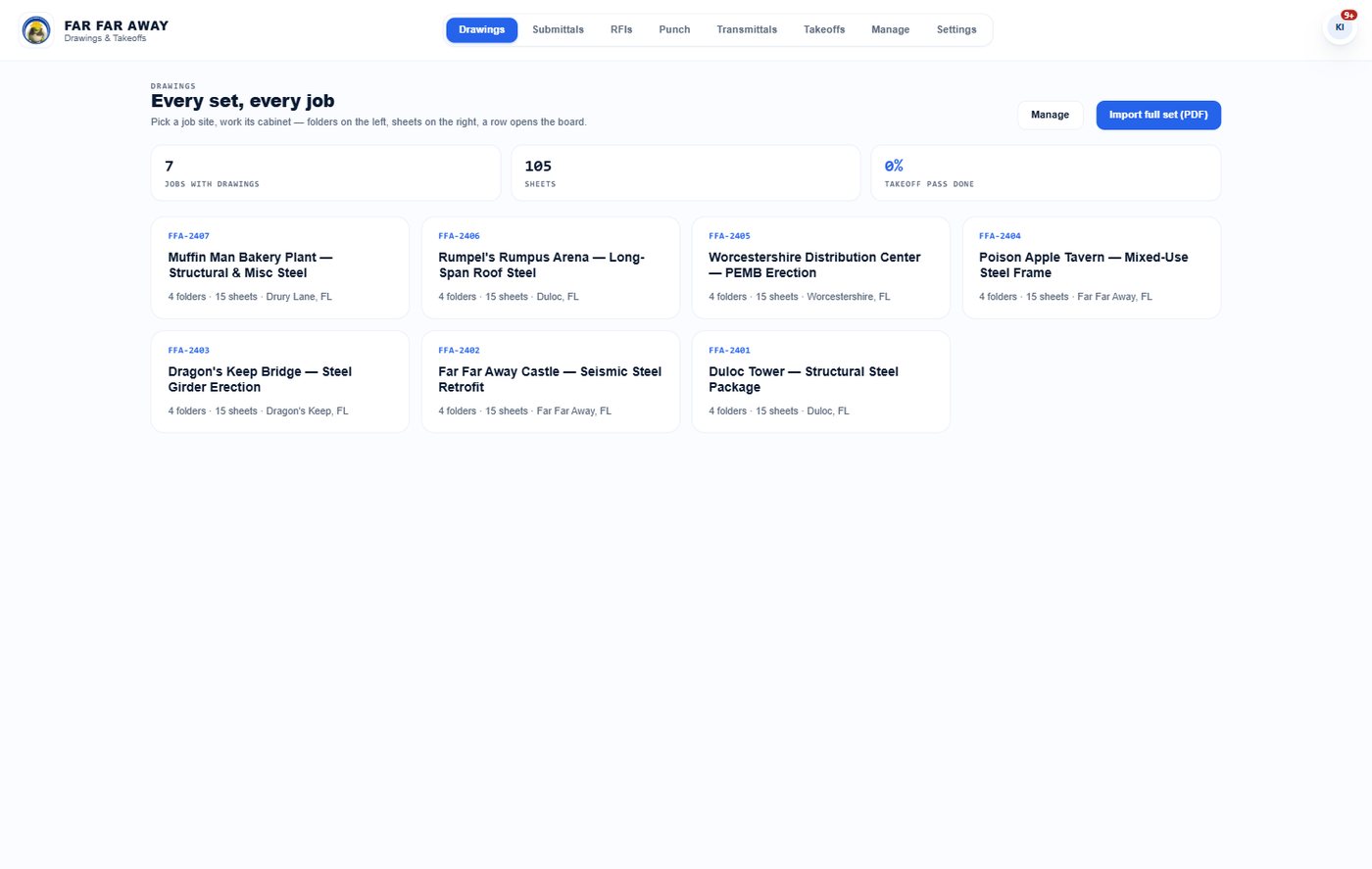Go to the Punch tab
The width and height of the screenshot is (1372, 869).
(x=674, y=29)
